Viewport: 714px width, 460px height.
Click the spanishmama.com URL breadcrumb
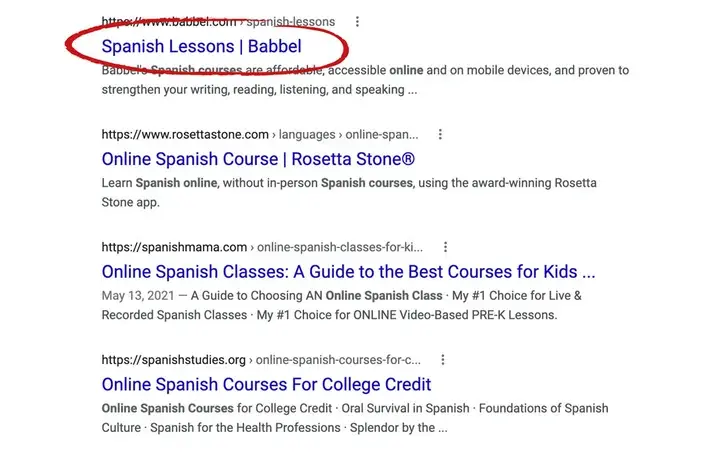[174, 247]
